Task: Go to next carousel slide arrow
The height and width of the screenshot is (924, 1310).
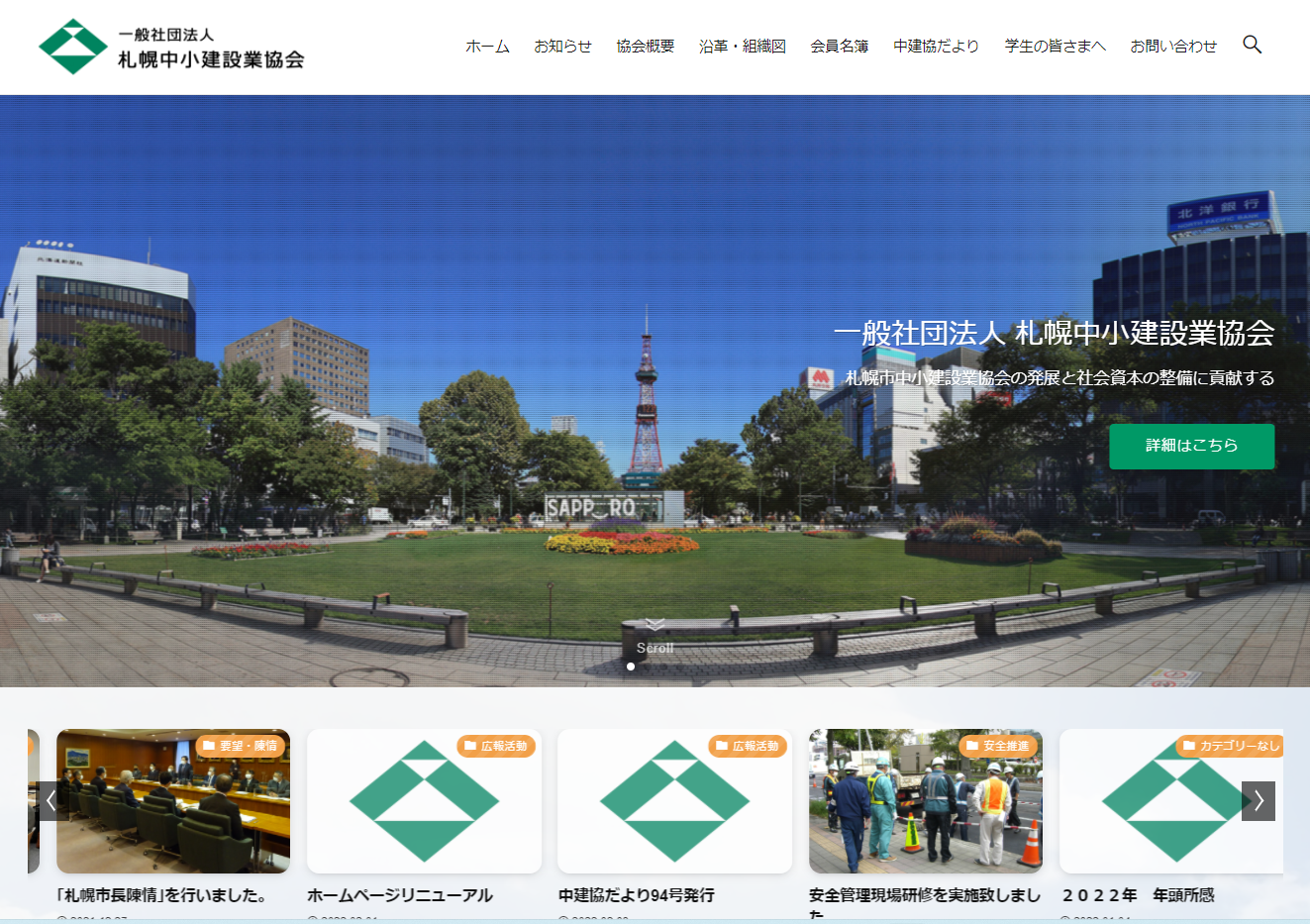Action: pyautogui.click(x=1259, y=801)
